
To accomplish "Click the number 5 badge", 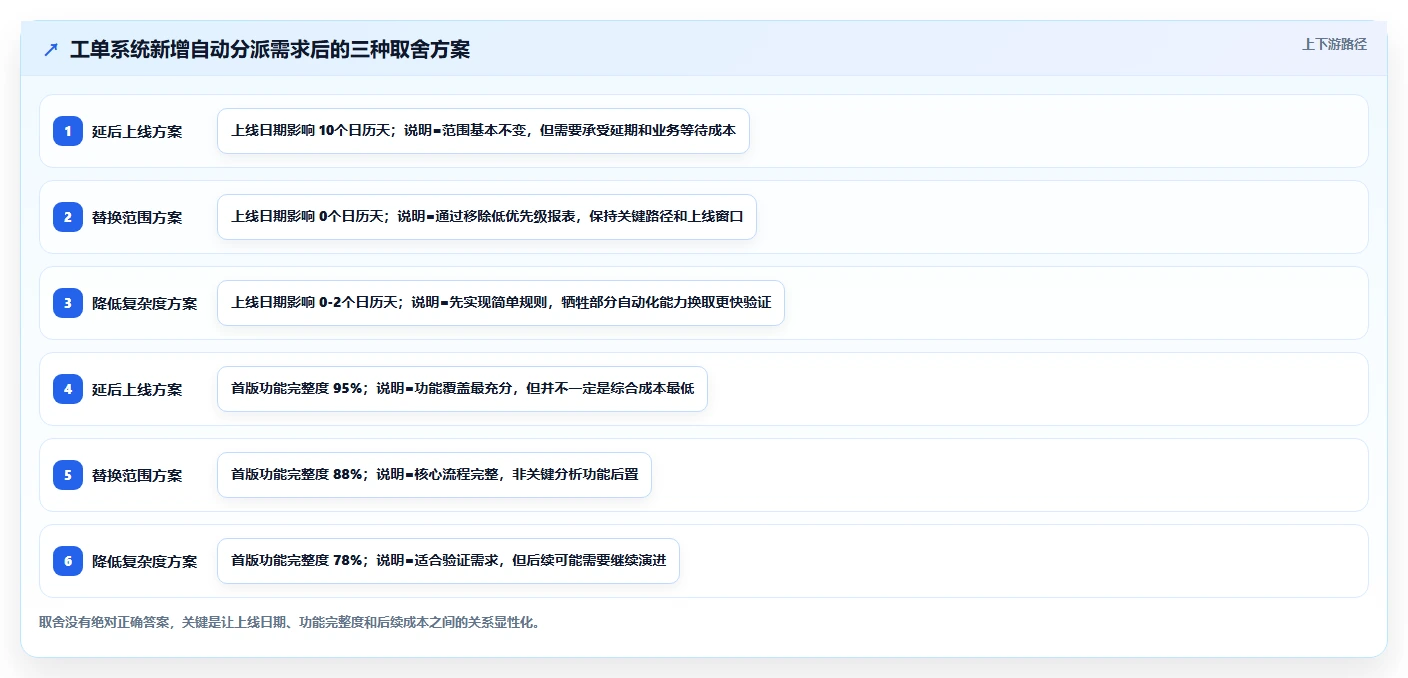I will [68, 475].
